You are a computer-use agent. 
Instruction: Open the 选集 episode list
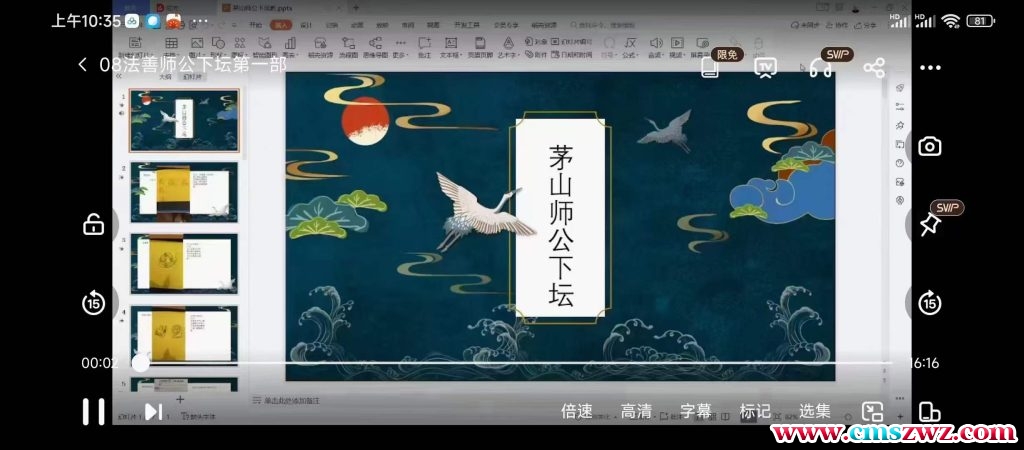815,411
